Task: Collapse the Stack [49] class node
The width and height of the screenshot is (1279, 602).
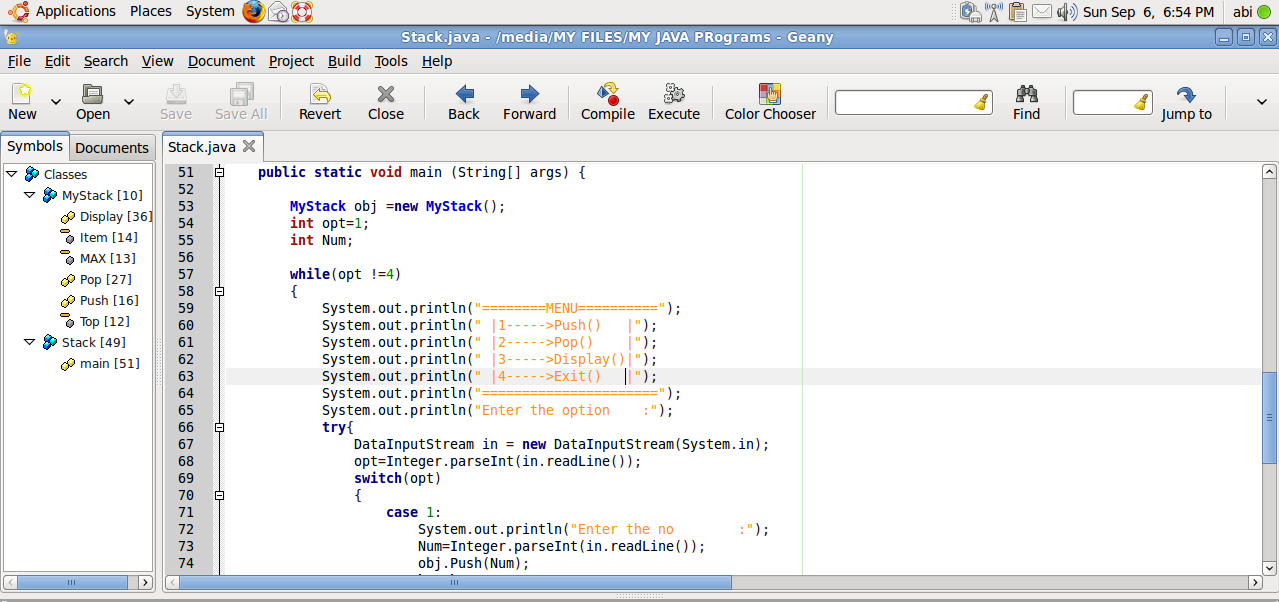Action: point(30,342)
